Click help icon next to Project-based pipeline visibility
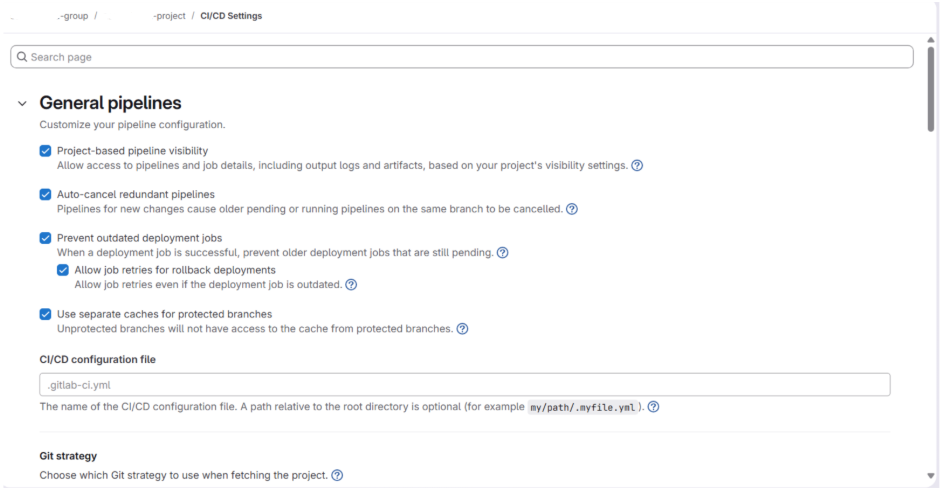Screen dimensions: 940x502 637,165
